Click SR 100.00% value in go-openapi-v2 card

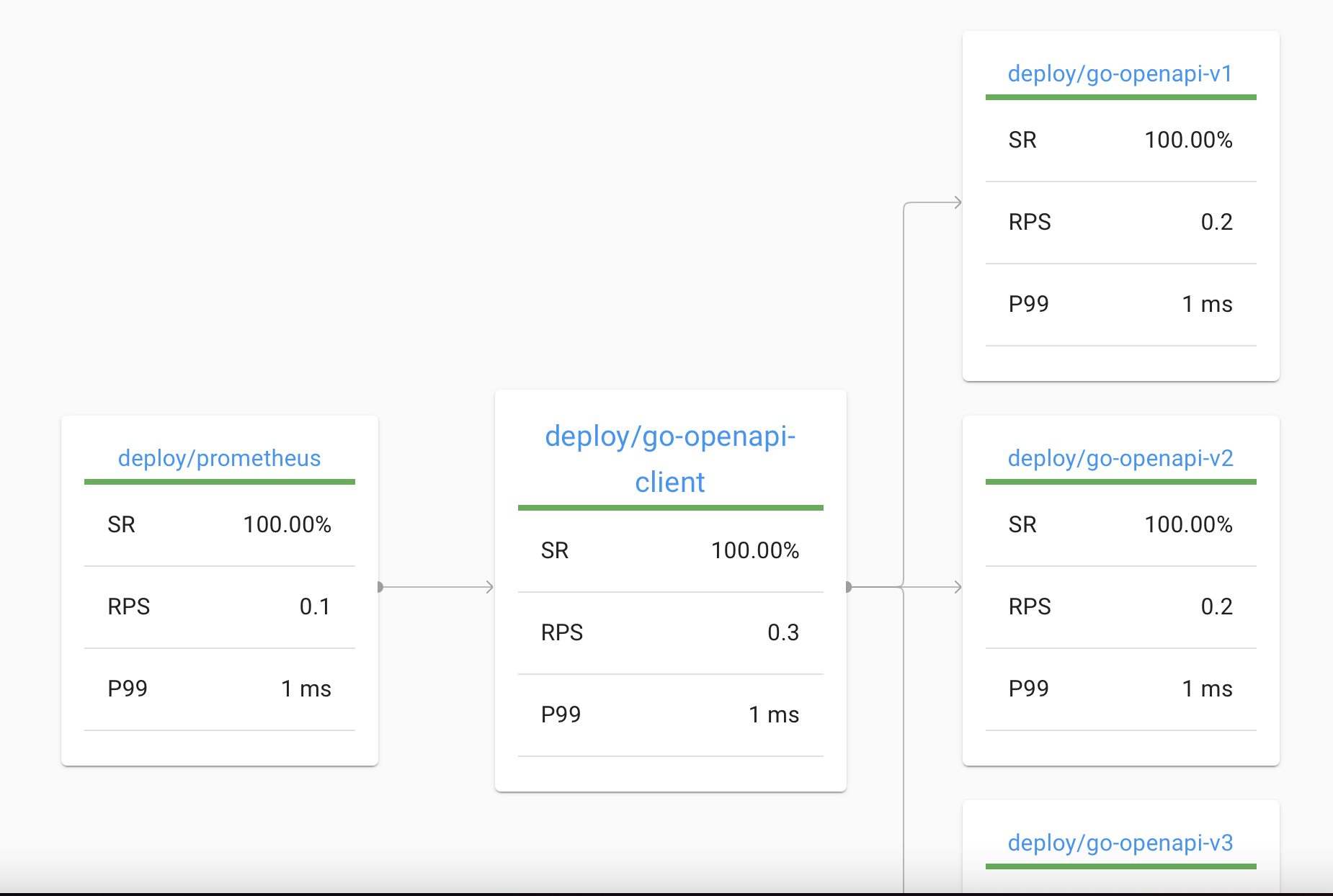[x=1189, y=524]
